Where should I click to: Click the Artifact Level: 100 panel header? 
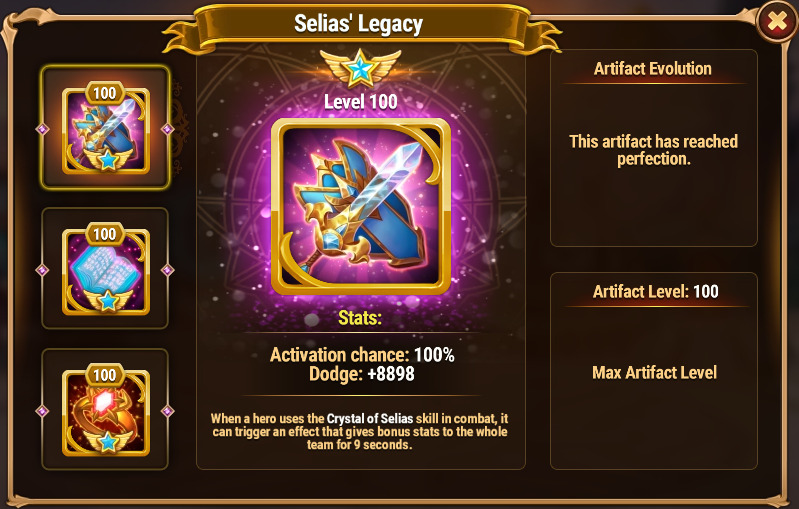pyautogui.click(x=655, y=291)
